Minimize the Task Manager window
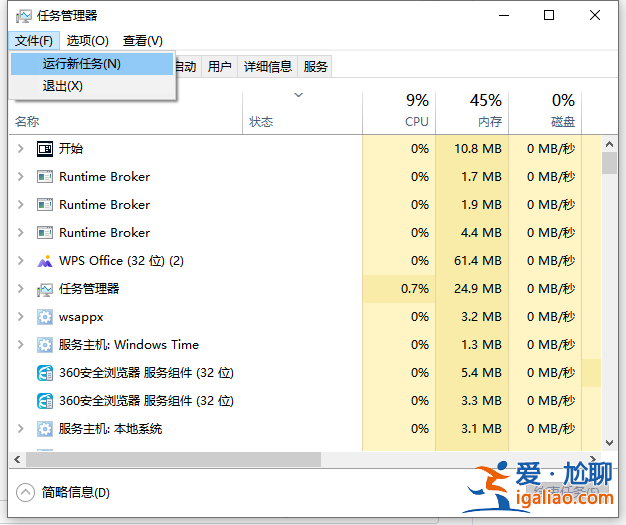This screenshot has height=525, width=626. pos(504,16)
